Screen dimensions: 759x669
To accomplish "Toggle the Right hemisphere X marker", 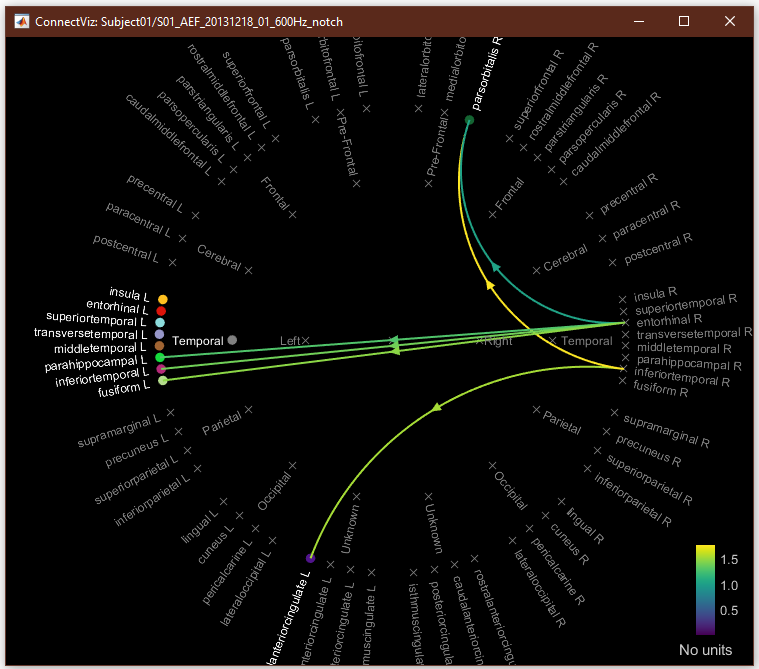I will tap(479, 341).
